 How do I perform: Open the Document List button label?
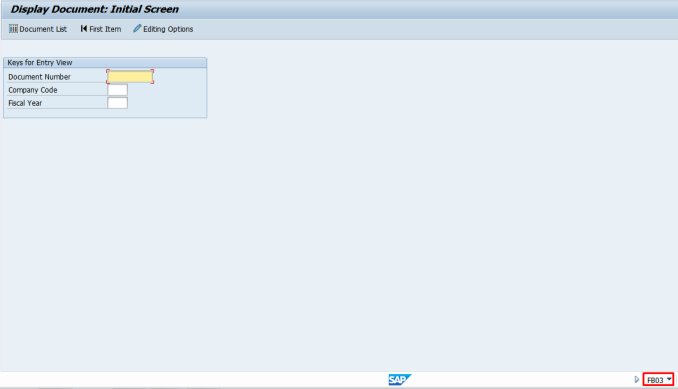pyautogui.click(x=43, y=29)
